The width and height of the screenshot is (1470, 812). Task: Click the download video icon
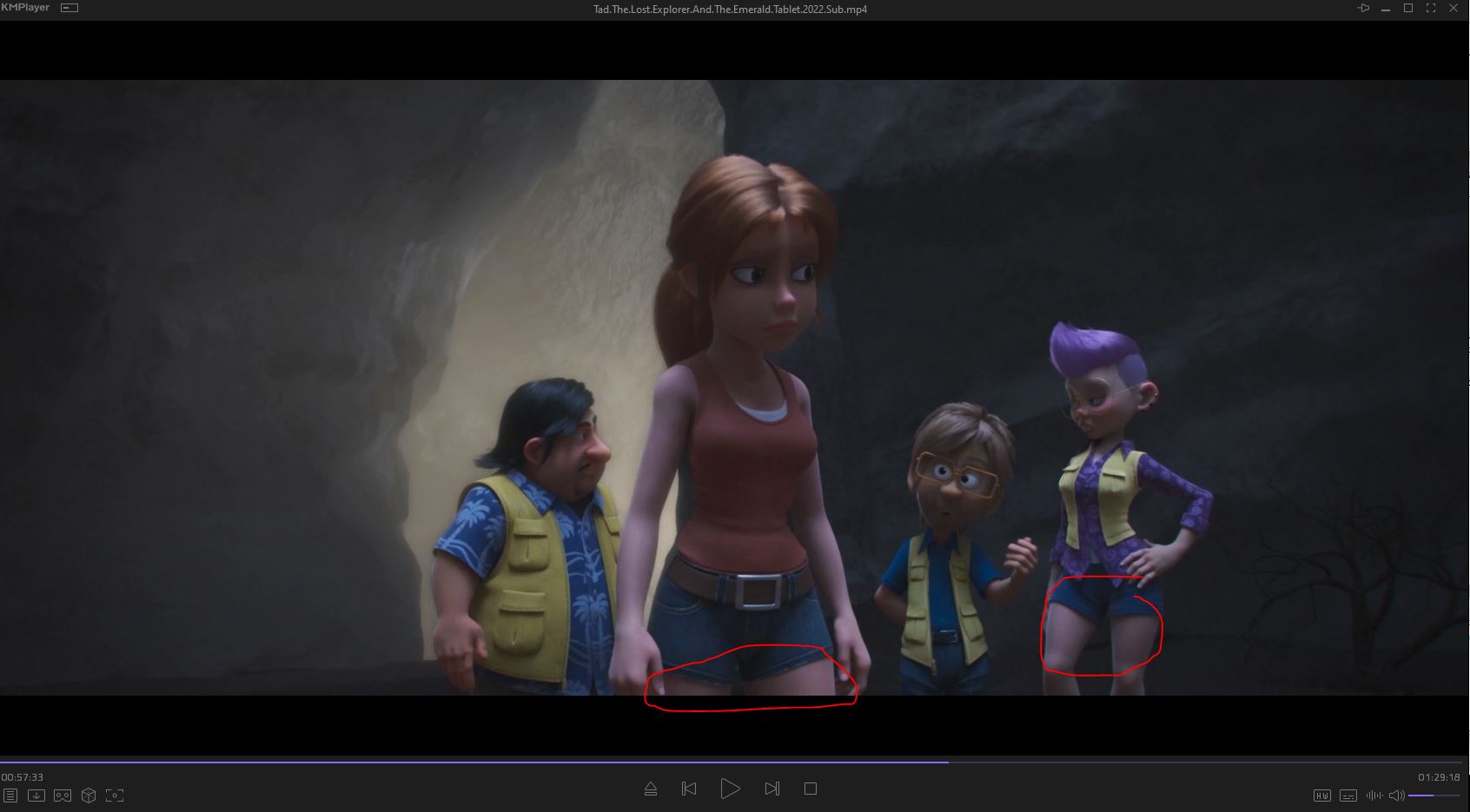click(36, 795)
